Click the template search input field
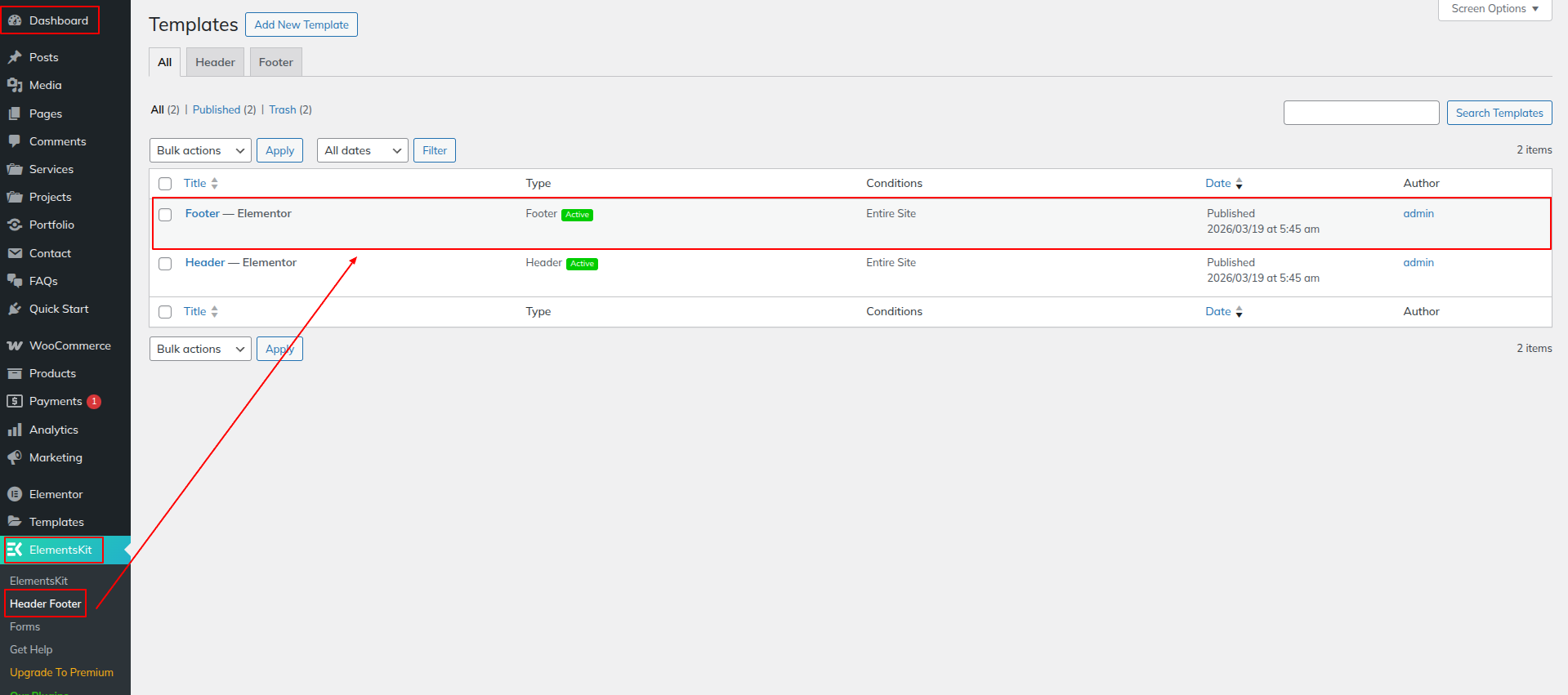This screenshot has width=1568, height=695. [x=1360, y=113]
